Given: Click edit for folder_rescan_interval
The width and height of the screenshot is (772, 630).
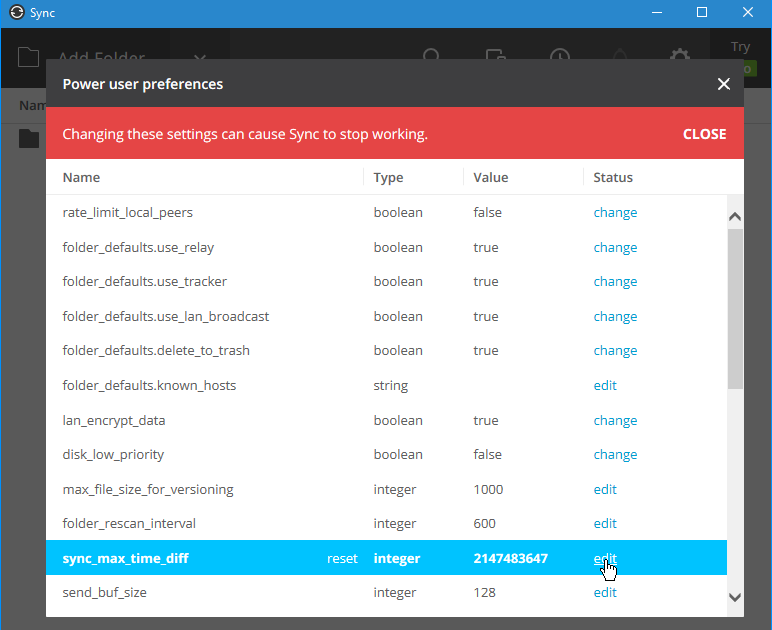Looking at the screenshot, I should tap(605, 523).
